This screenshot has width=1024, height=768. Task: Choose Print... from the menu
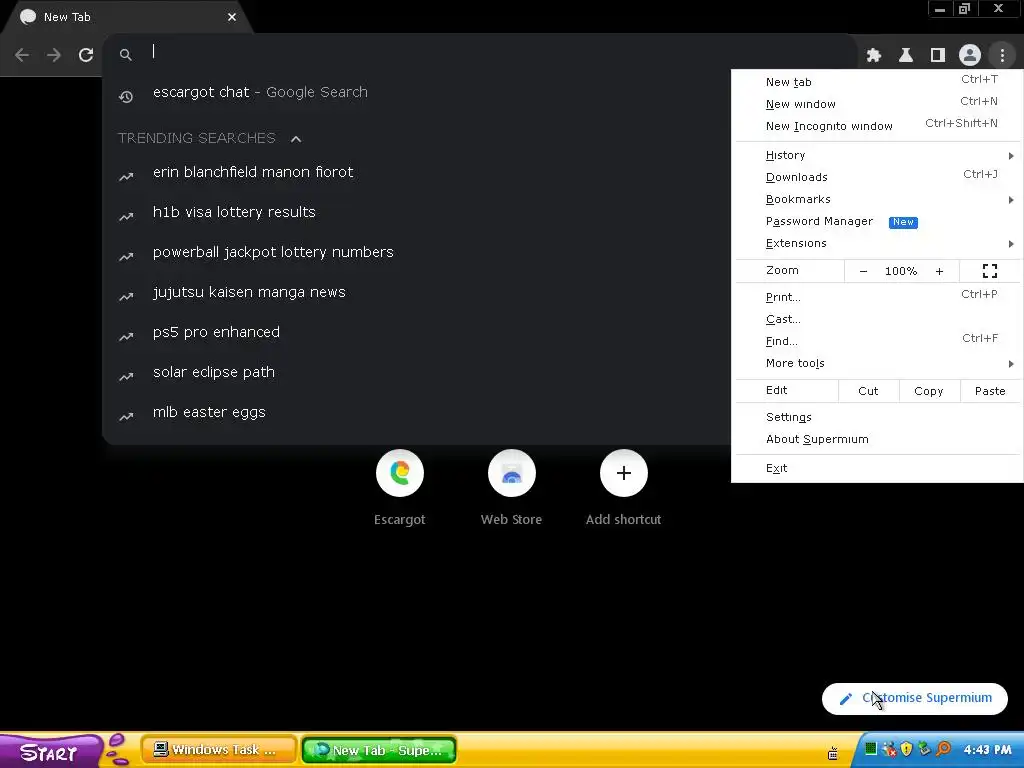[877, 297]
